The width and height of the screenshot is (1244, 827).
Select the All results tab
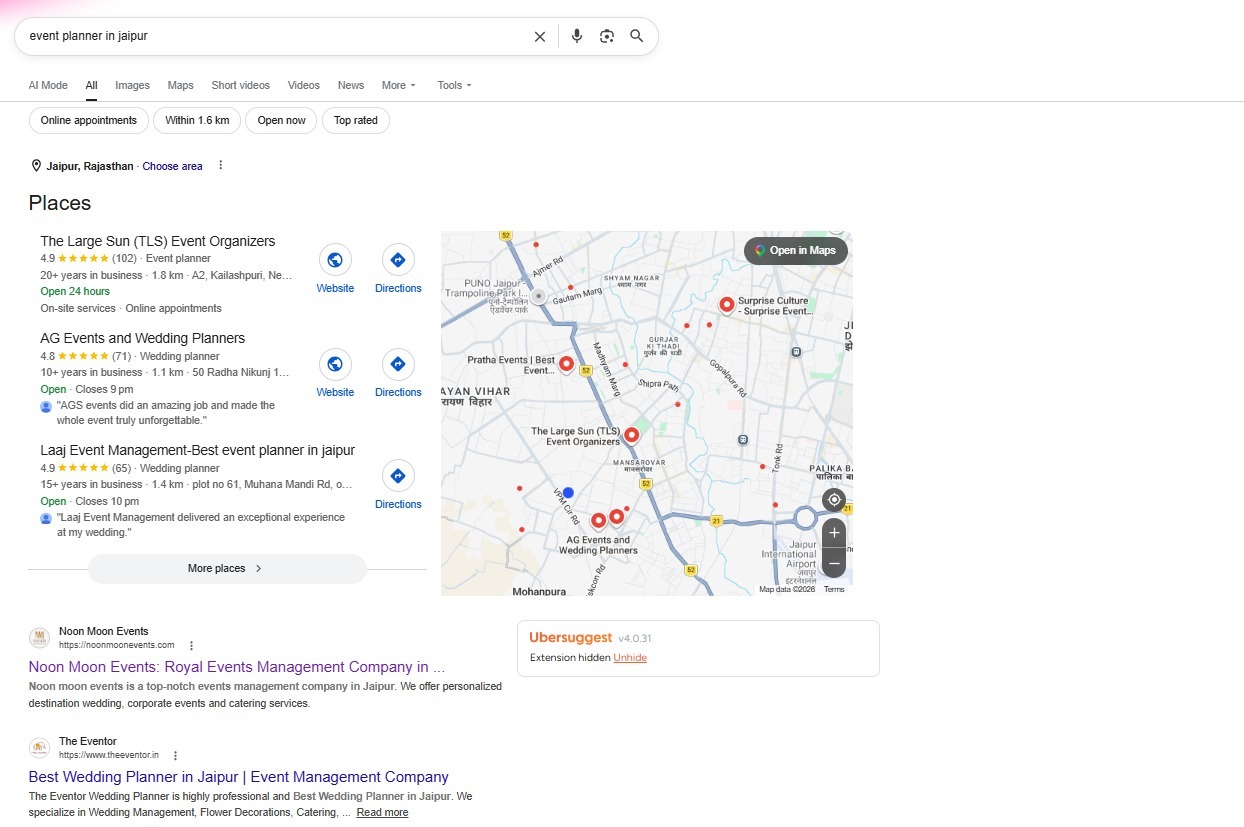[91, 85]
